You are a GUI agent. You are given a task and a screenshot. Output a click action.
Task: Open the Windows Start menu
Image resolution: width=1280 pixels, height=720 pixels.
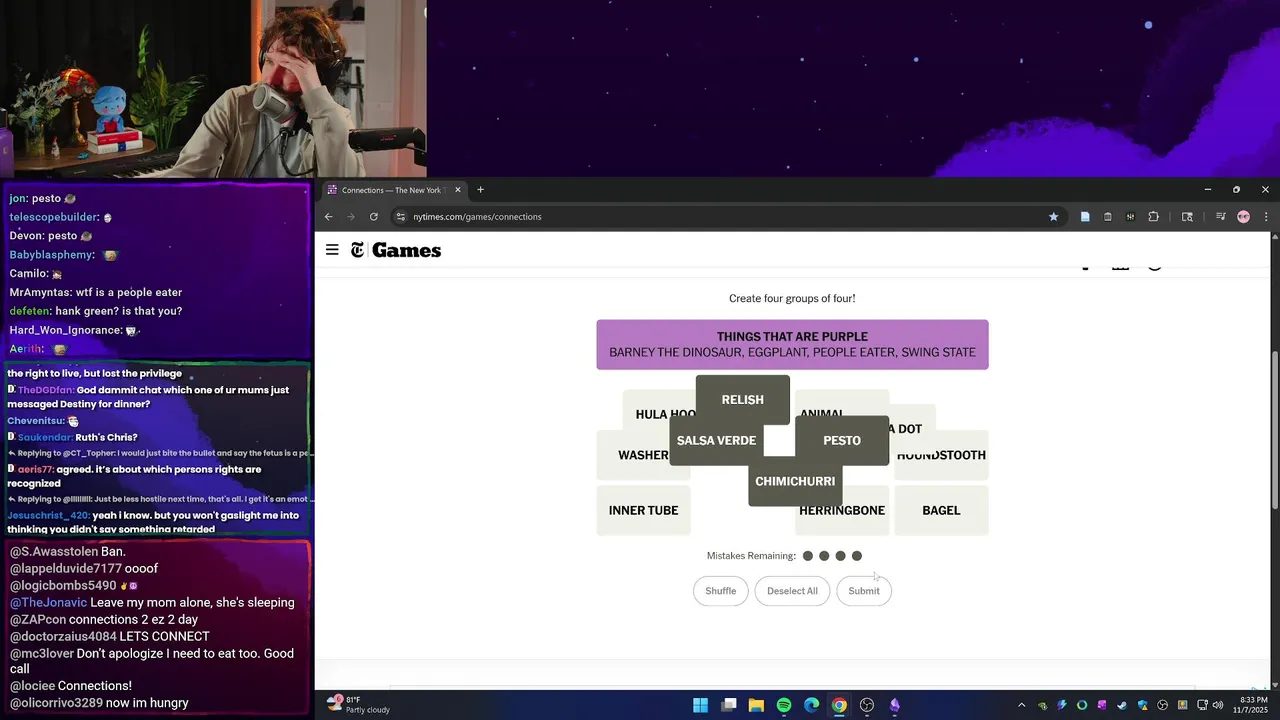coord(700,705)
